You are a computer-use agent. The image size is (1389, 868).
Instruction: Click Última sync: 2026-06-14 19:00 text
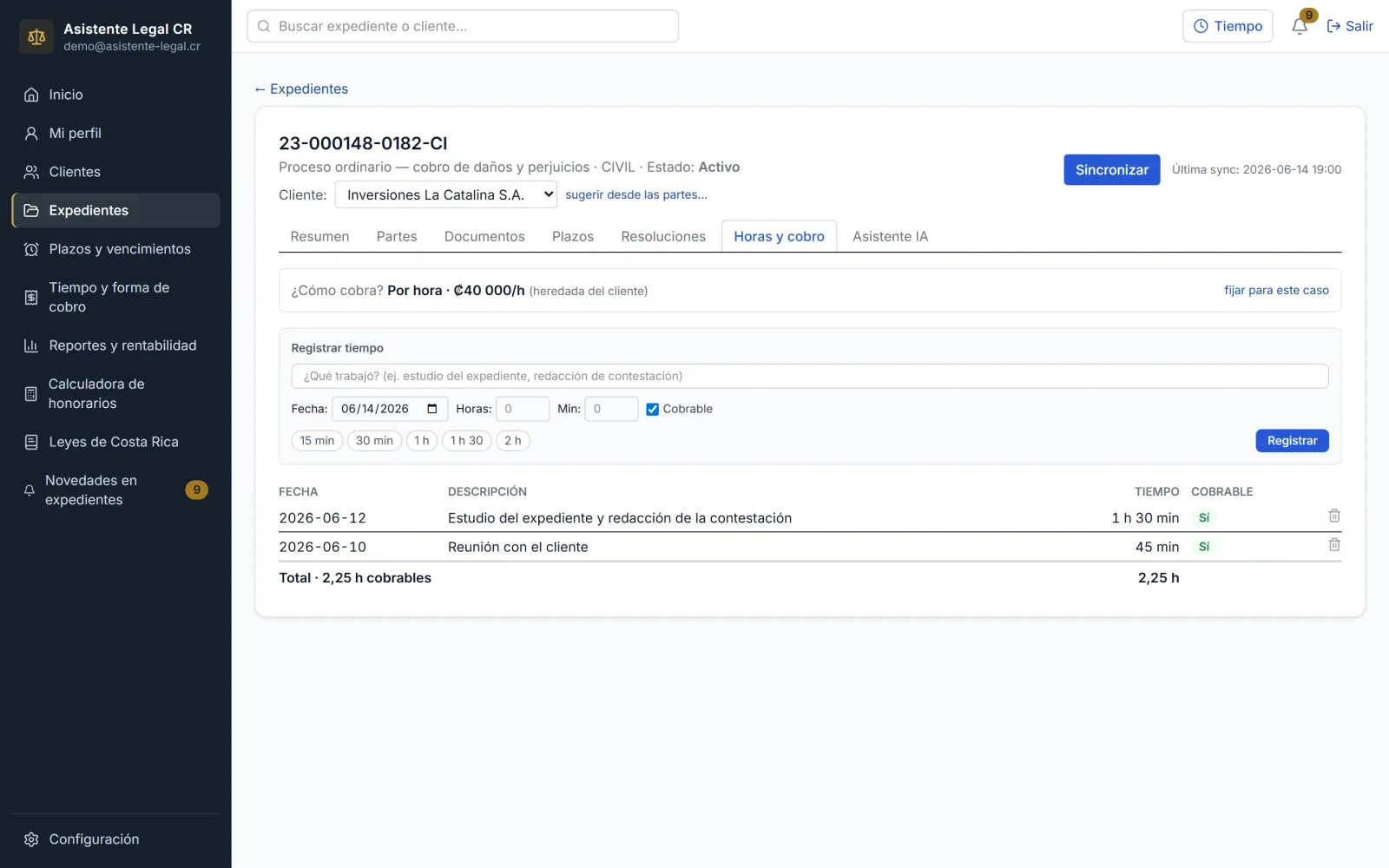(1256, 169)
